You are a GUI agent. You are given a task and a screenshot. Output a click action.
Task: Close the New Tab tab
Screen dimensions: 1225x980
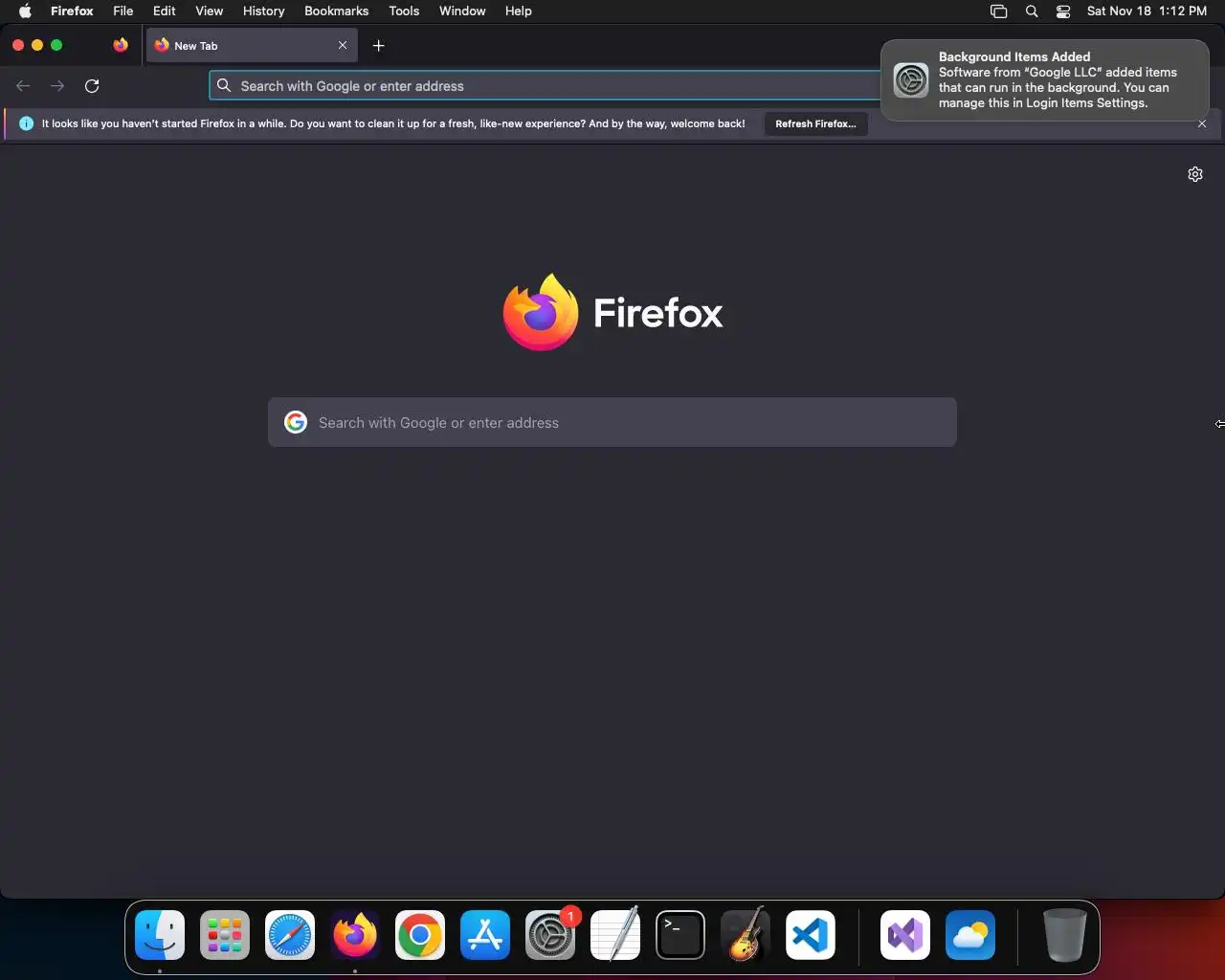point(343,46)
